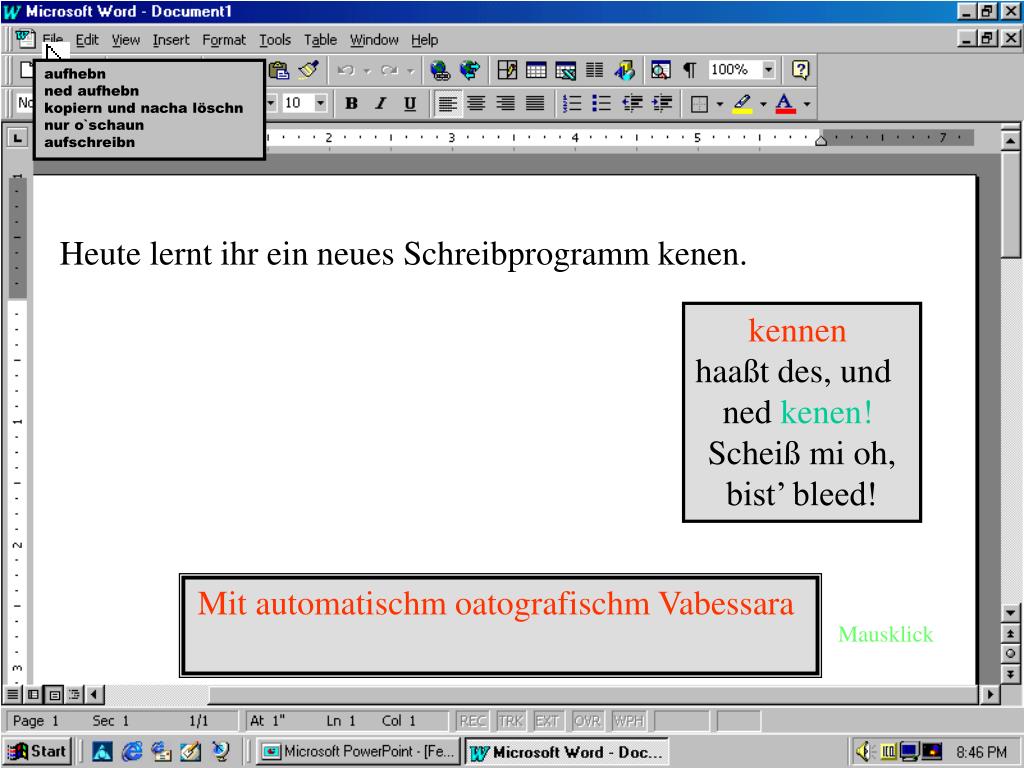Center-align the paragraph text
This screenshot has height=768, width=1024.
pos(476,103)
